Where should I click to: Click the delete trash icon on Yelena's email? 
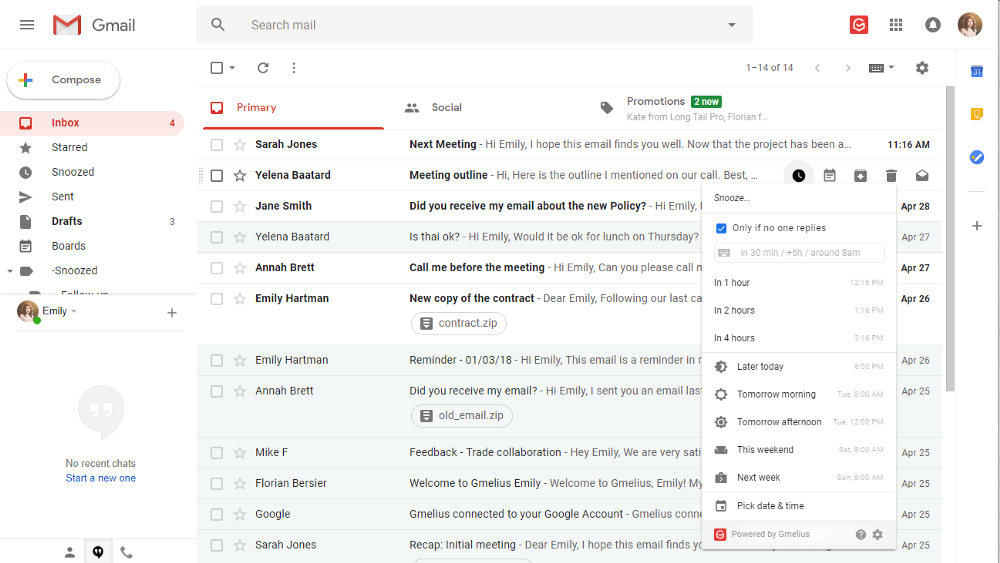pyautogui.click(x=891, y=176)
